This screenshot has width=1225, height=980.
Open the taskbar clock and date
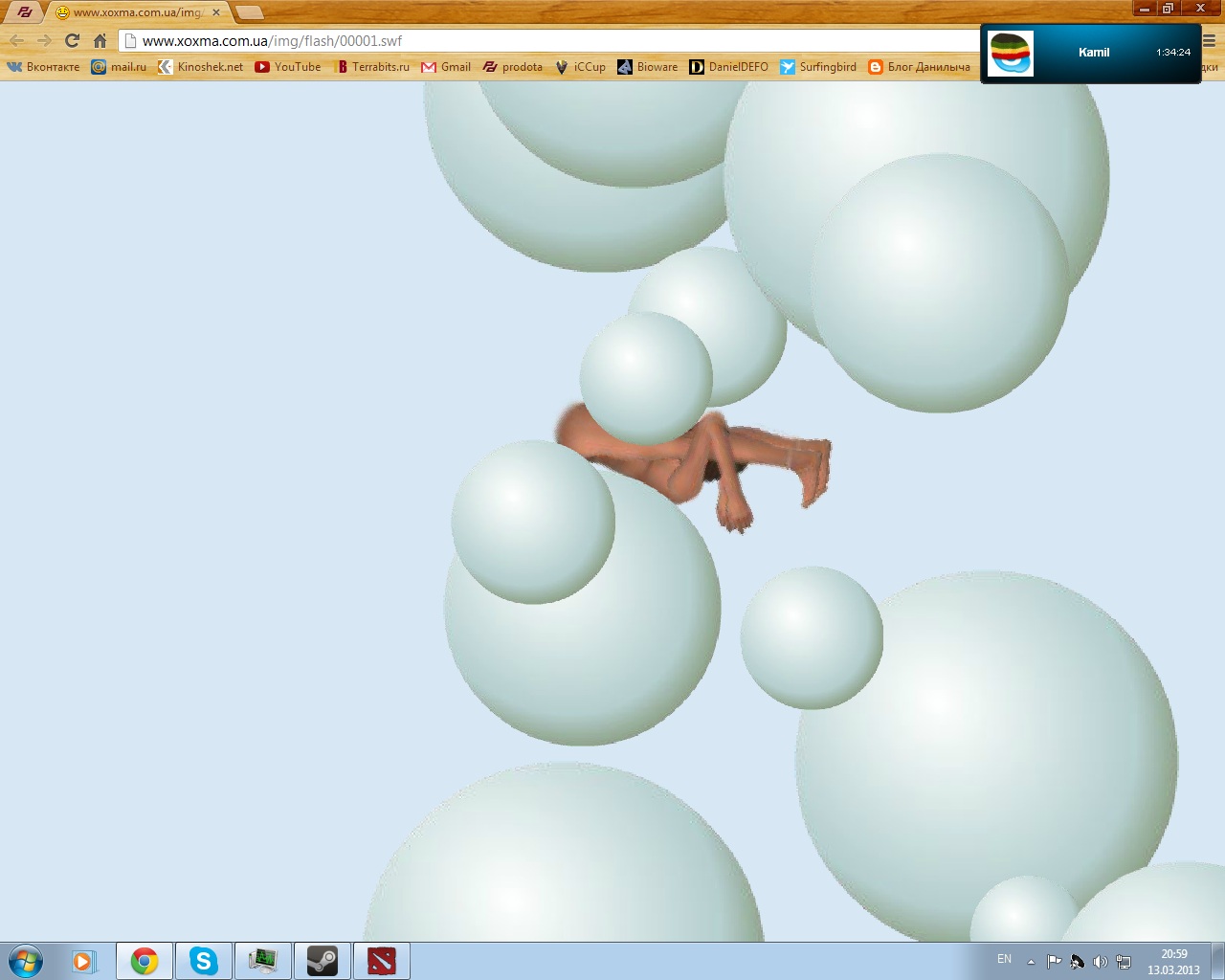[x=1173, y=962]
